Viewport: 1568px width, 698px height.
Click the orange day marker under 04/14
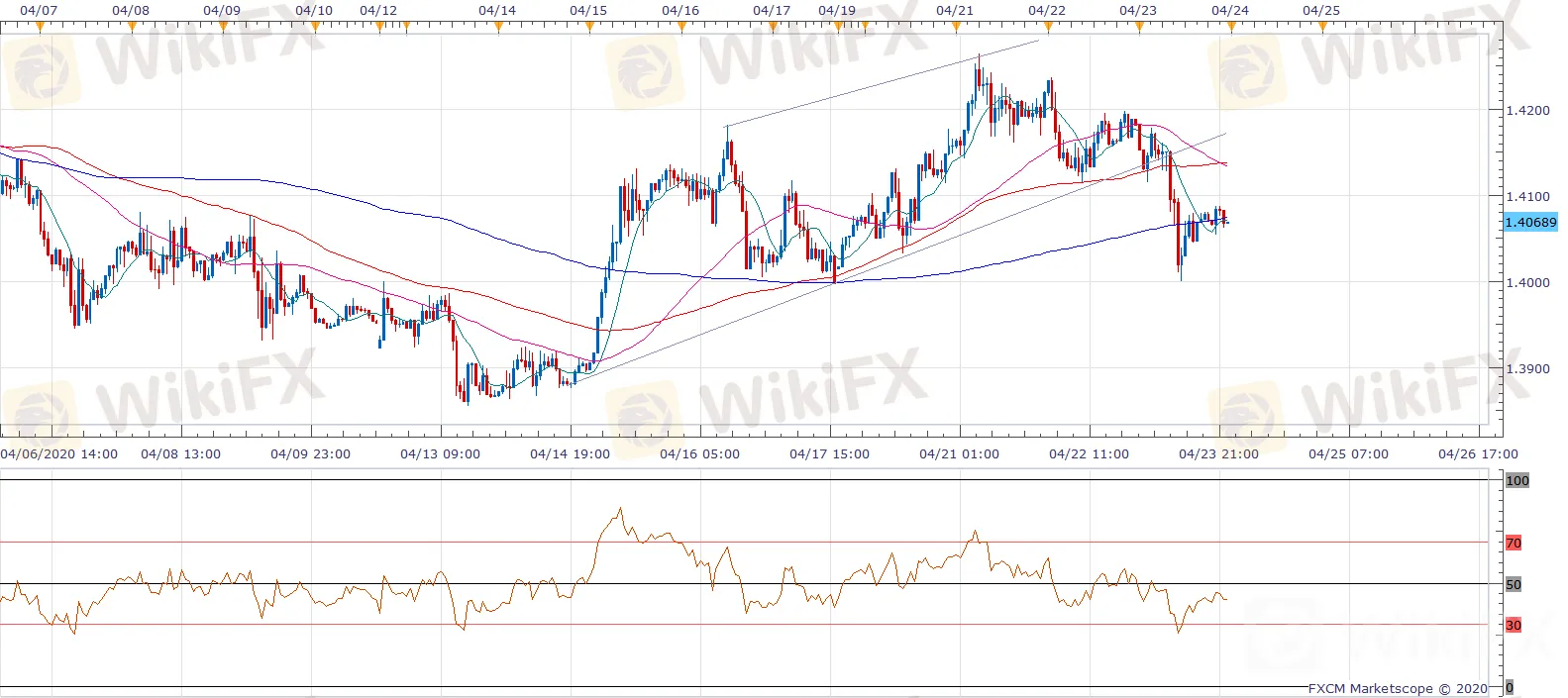(498, 28)
